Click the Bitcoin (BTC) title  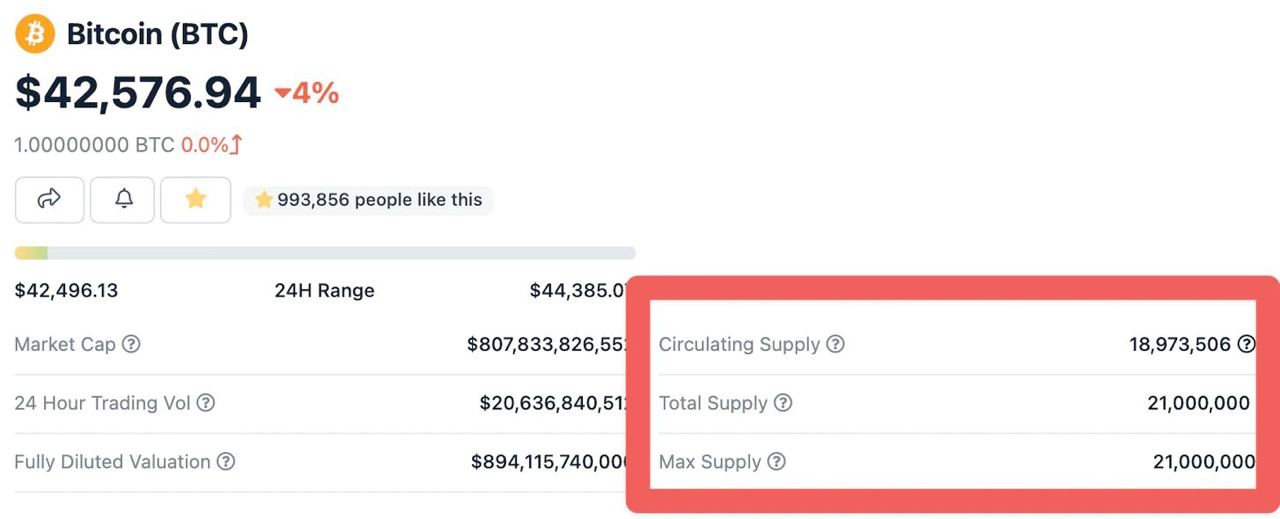point(157,34)
